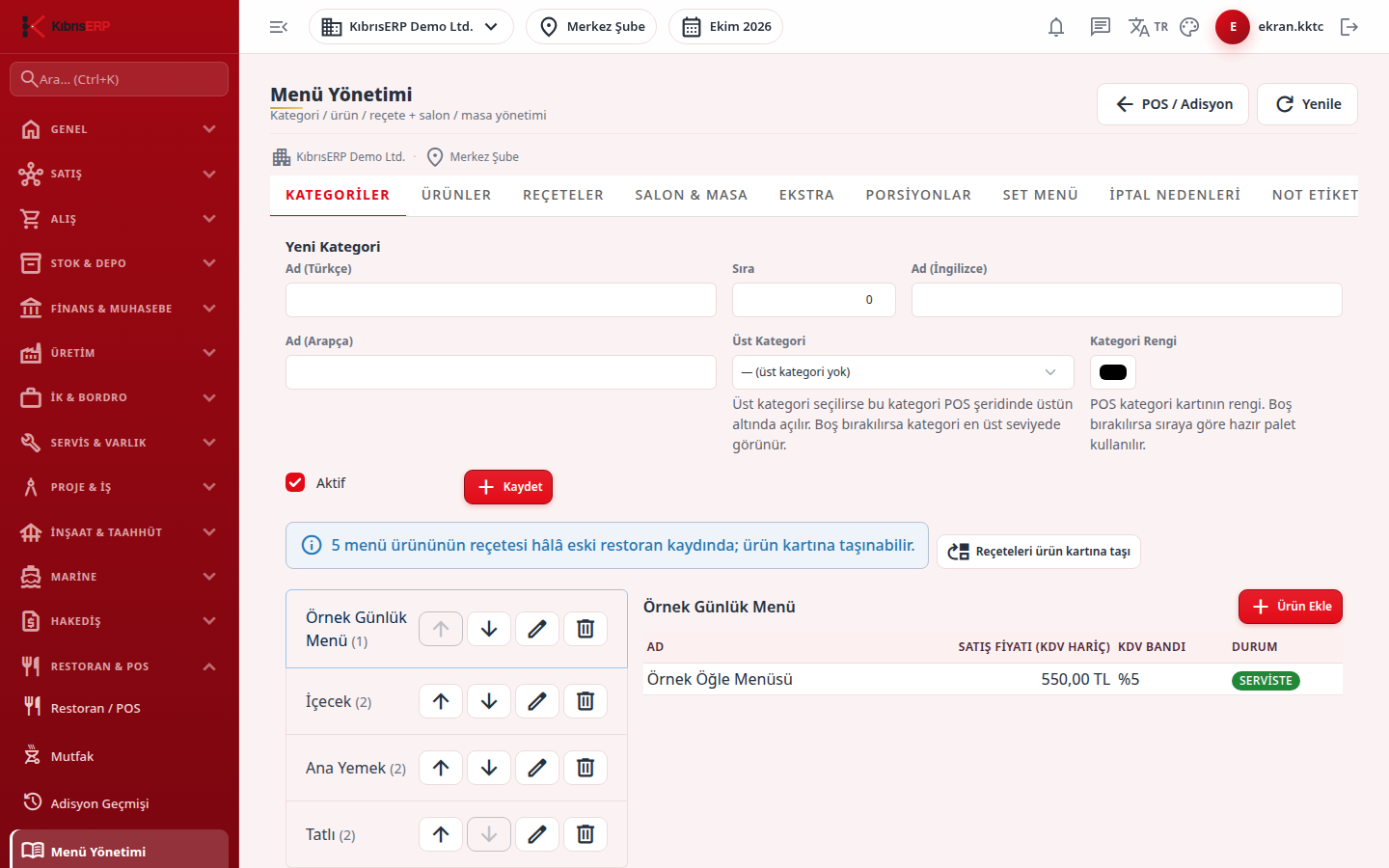Open the Kategori Rengi color swatch
The width and height of the screenshot is (1389, 868).
click(1113, 372)
